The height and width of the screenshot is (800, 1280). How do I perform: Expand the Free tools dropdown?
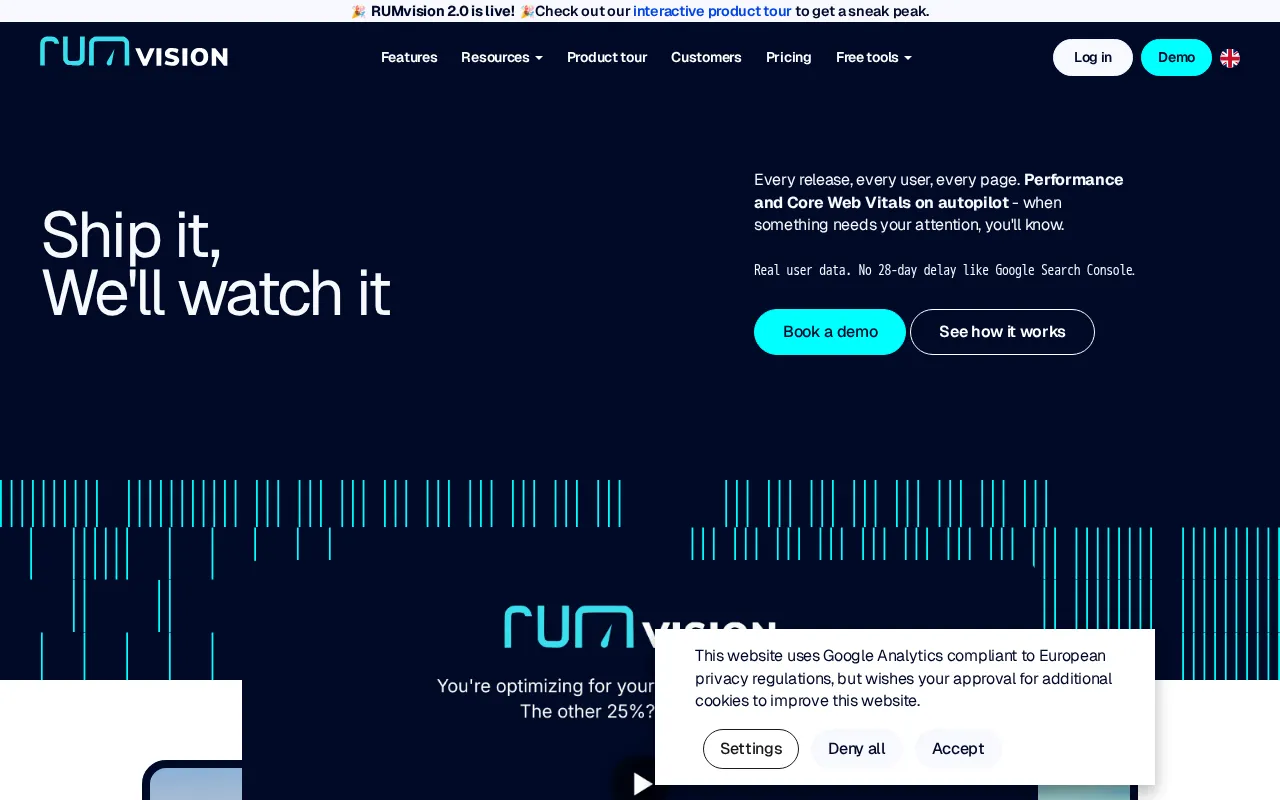pyautogui.click(x=874, y=57)
